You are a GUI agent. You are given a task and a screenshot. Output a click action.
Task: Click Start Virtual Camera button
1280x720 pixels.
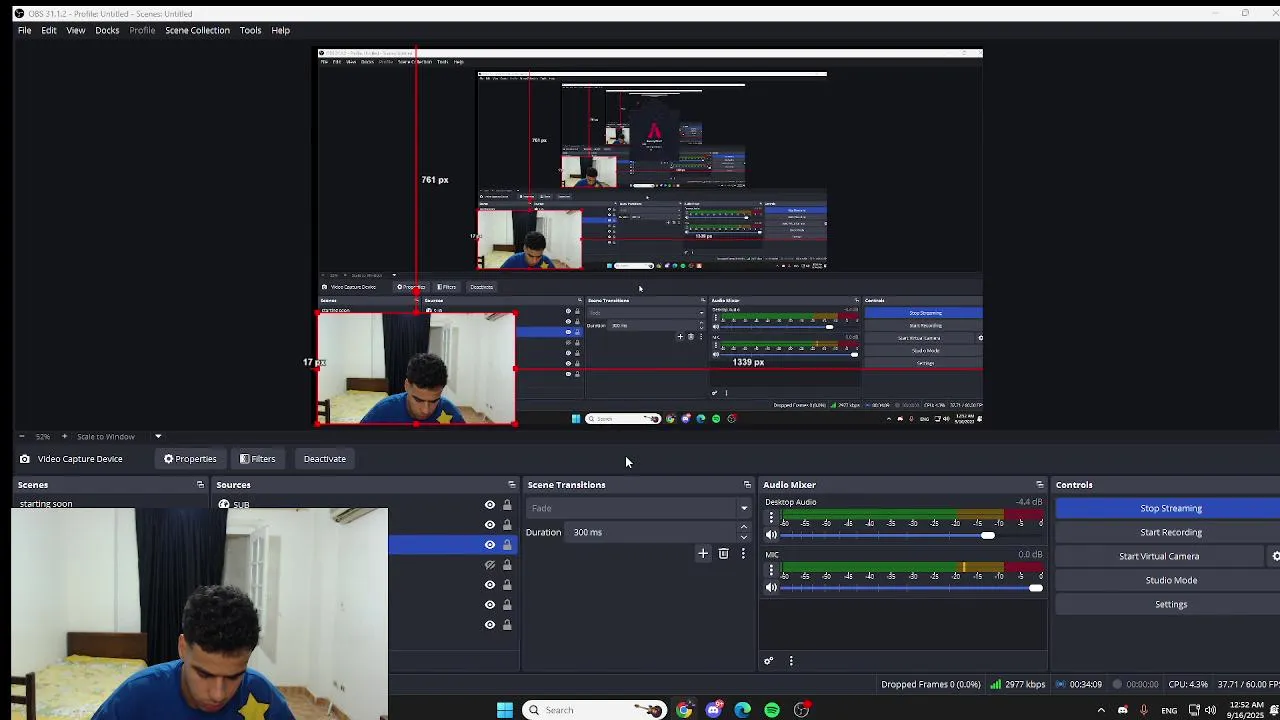click(1159, 556)
